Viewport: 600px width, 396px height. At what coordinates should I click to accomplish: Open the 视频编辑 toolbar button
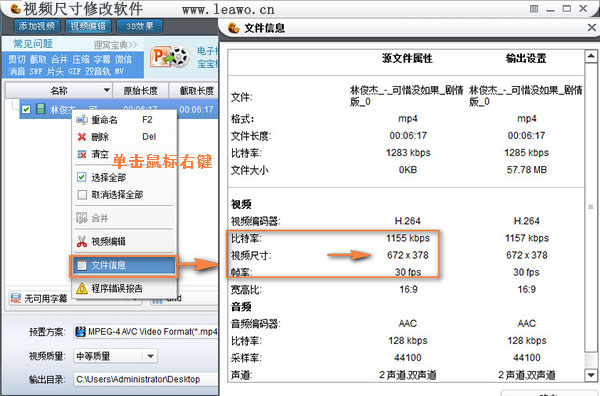(x=88, y=26)
